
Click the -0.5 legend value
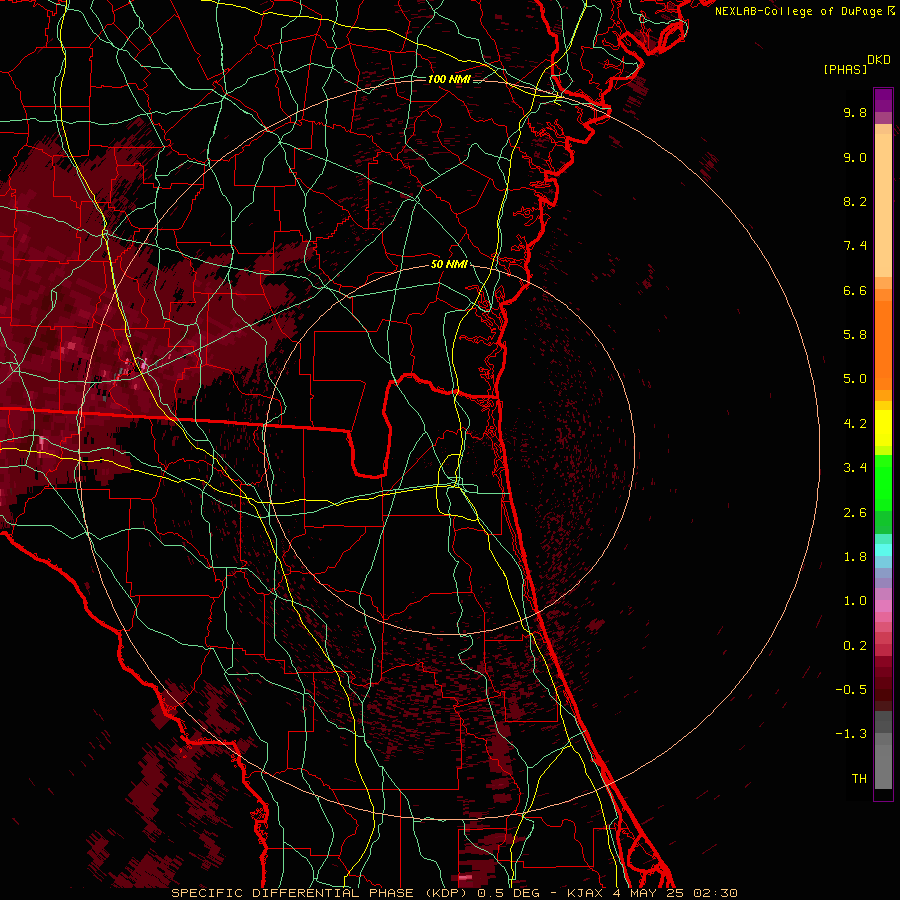(x=851, y=690)
